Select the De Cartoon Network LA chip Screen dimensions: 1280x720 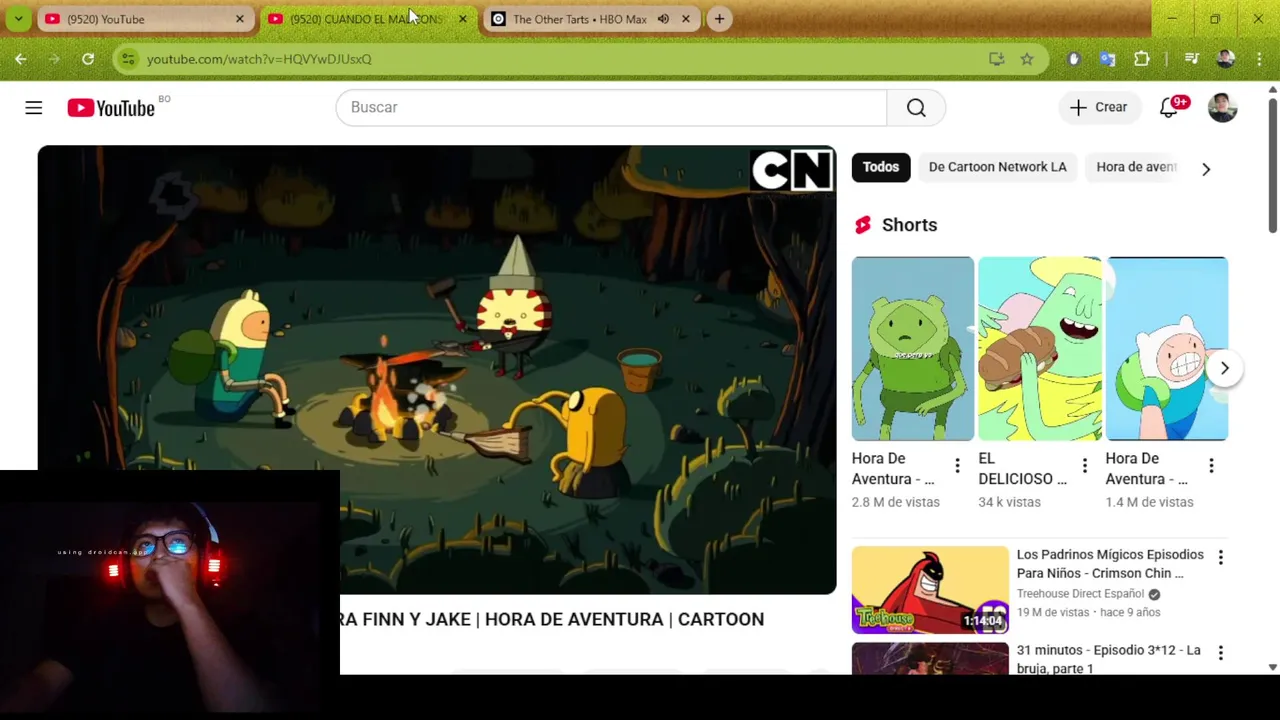[997, 167]
